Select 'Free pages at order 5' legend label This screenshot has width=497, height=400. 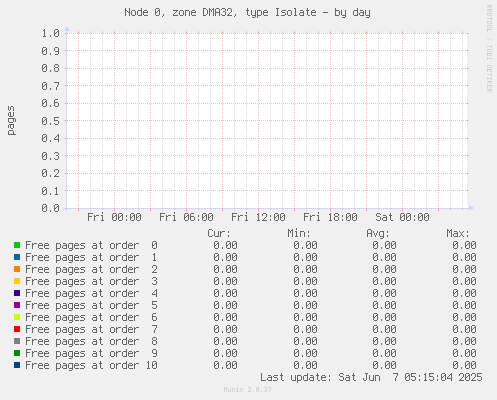(91, 306)
